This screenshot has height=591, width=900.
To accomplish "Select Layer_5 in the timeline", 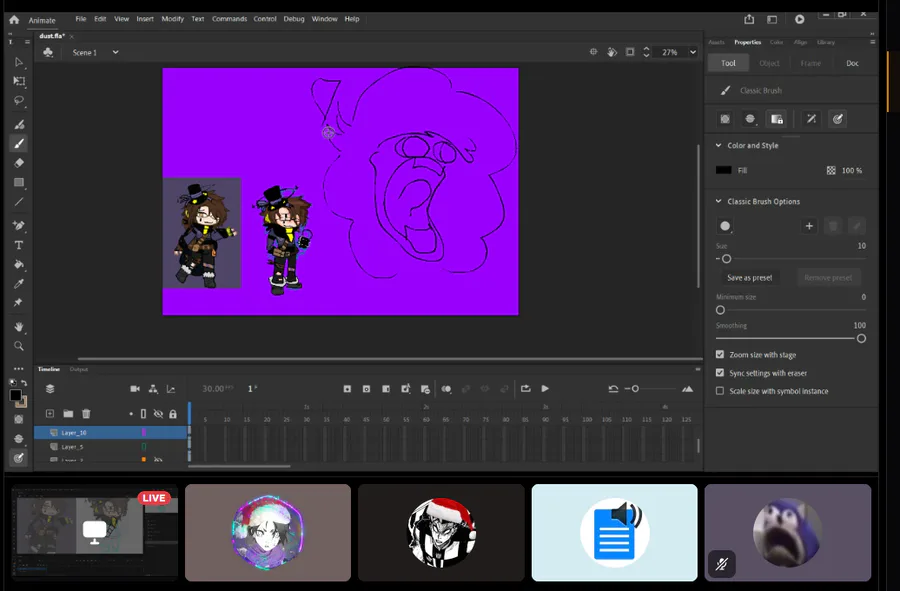I will tap(111, 446).
